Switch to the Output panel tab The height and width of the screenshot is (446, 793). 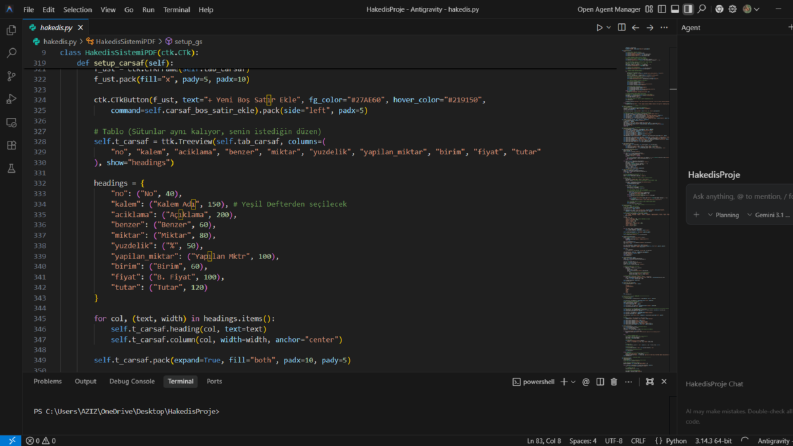tap(85, 381)
